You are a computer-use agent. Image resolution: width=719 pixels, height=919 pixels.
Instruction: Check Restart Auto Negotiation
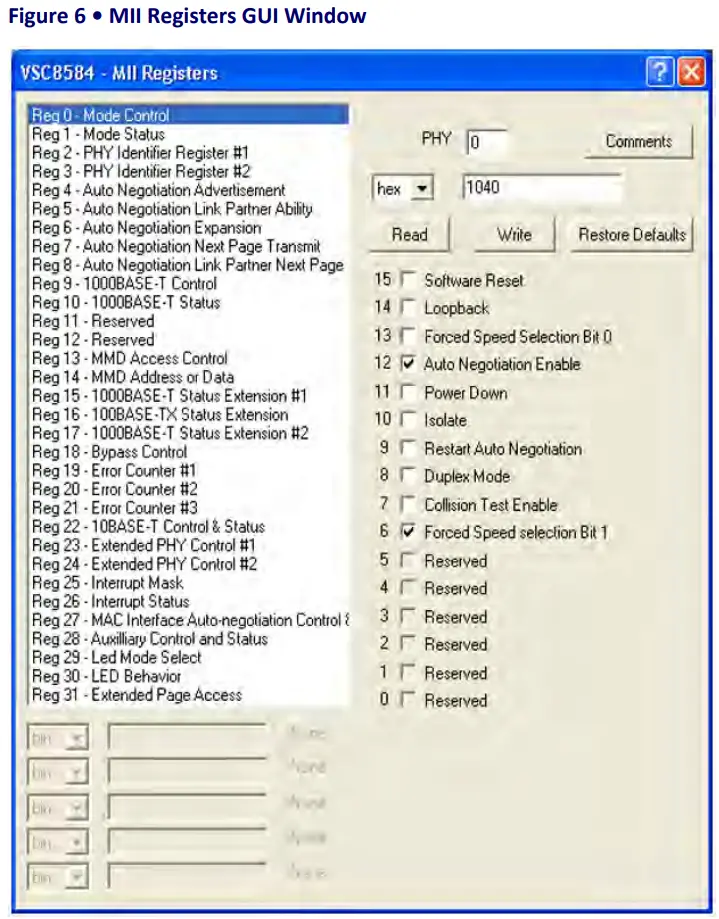click(408, 448)
